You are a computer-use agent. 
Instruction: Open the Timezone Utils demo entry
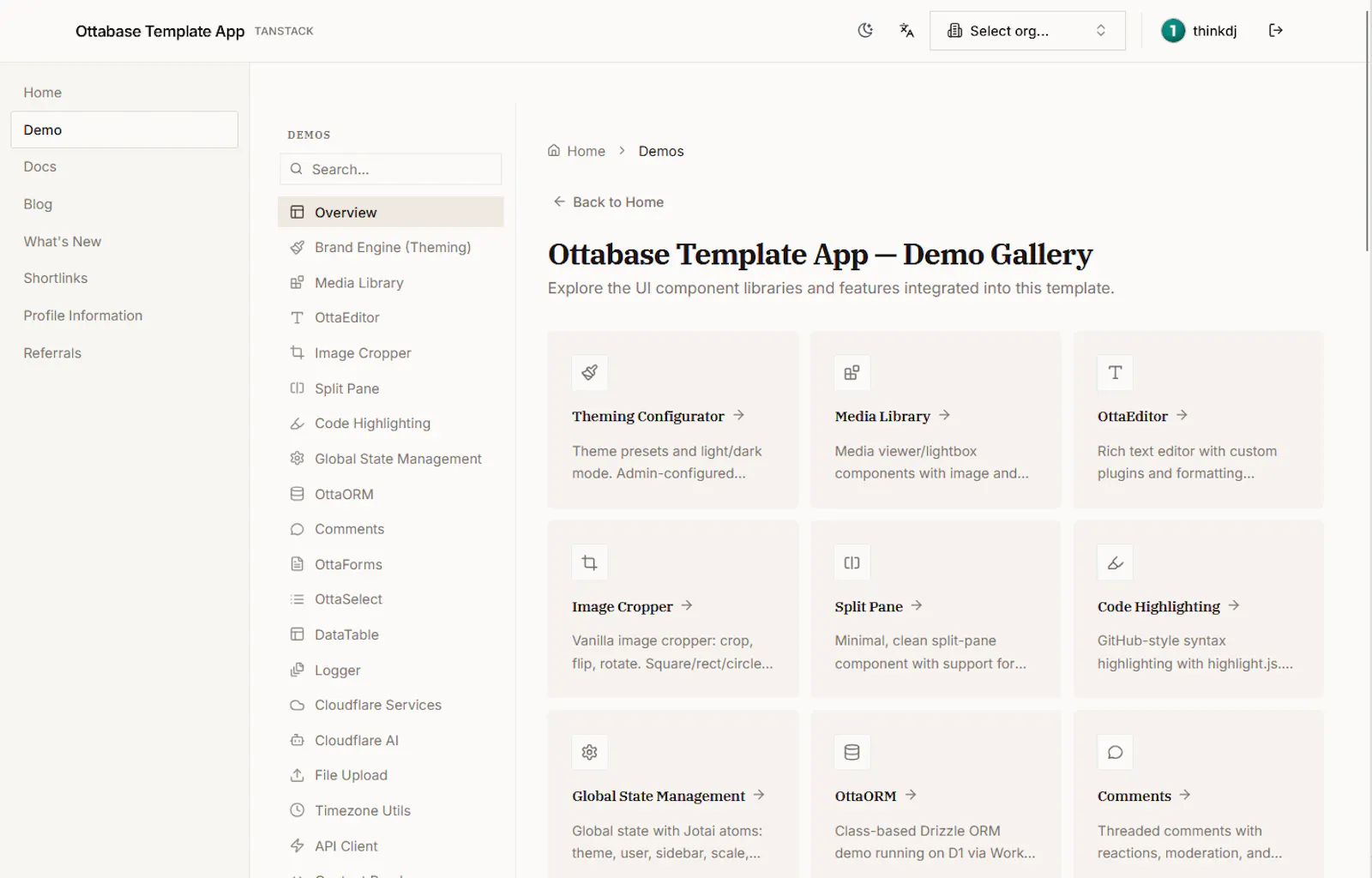point(391,810)
